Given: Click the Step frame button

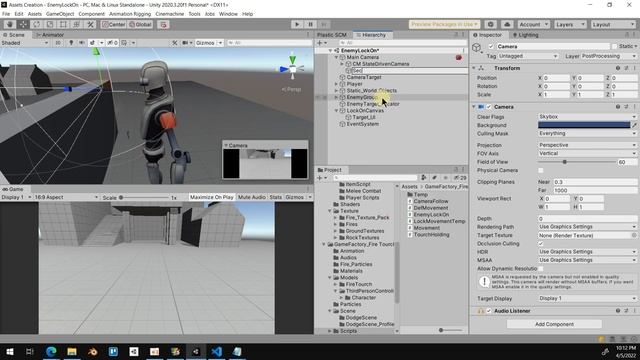Looking at the screenshot, I should pos(324,24).
